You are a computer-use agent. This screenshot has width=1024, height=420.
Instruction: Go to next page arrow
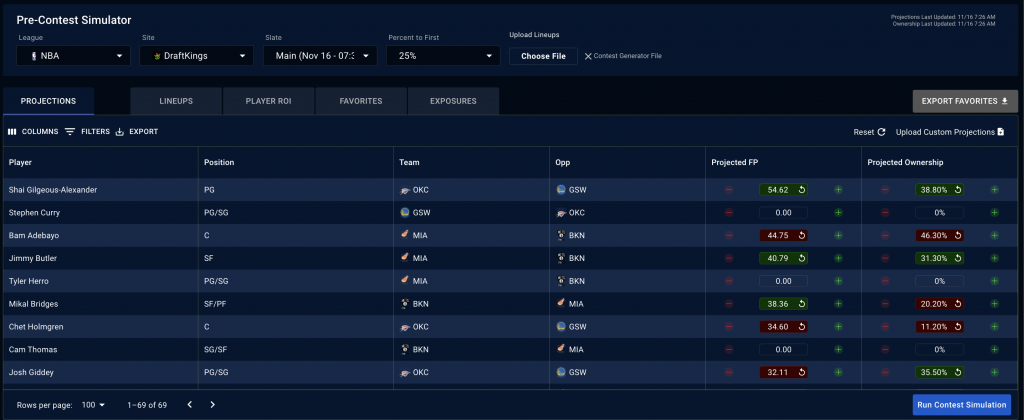pos(212,405)
